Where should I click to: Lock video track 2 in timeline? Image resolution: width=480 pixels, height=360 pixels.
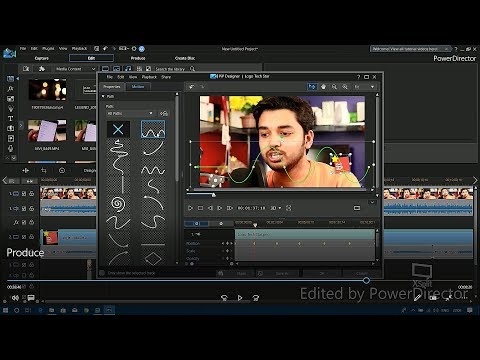pyautogui.click(x=31, y=237)
